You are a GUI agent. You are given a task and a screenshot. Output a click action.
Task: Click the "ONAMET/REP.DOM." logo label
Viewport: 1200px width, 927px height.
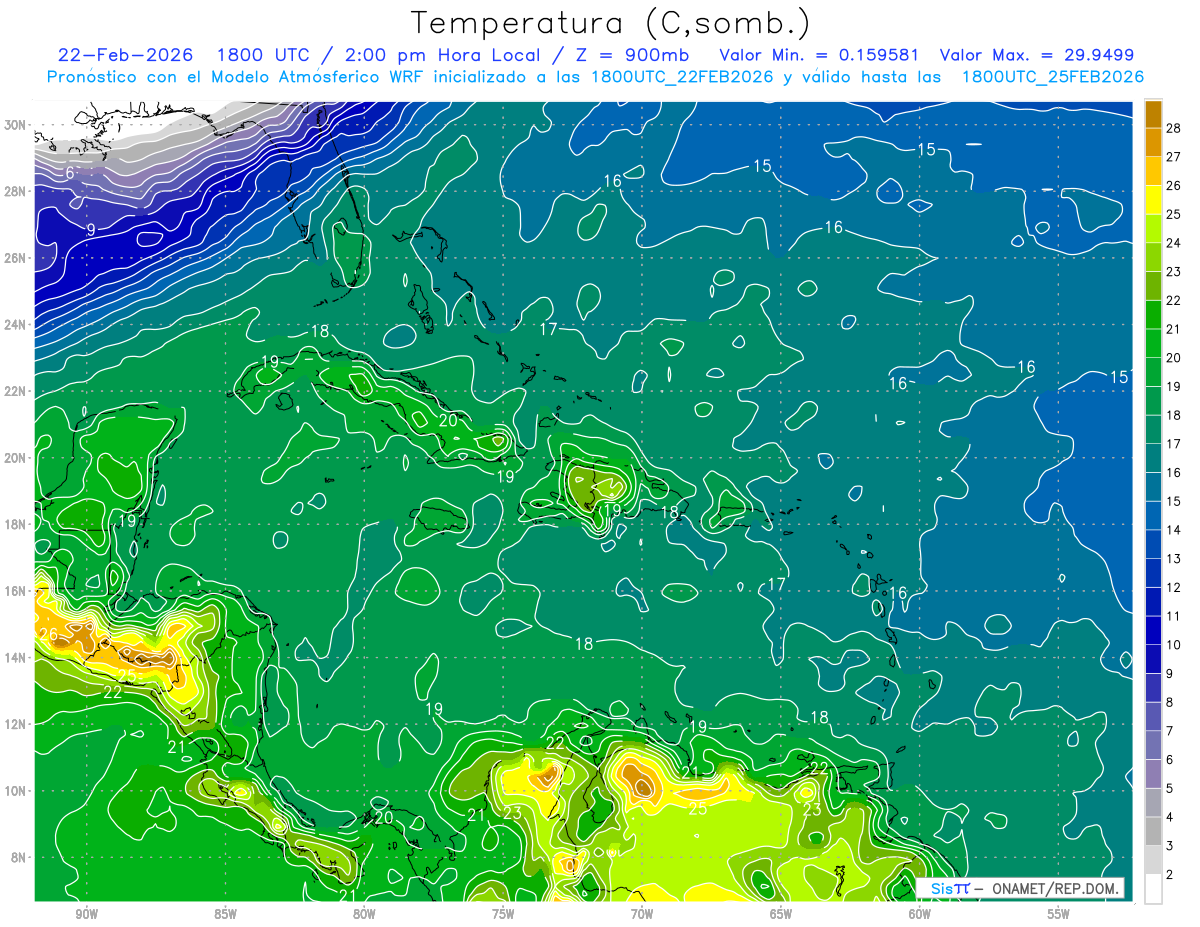click(1054, 888)
